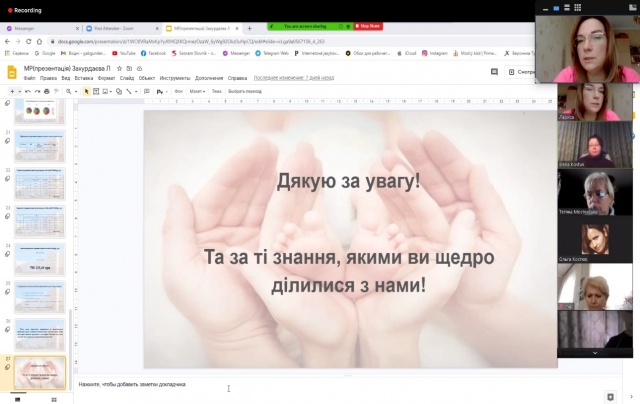Click the 'Смотреть' present button

coord(520,72)
